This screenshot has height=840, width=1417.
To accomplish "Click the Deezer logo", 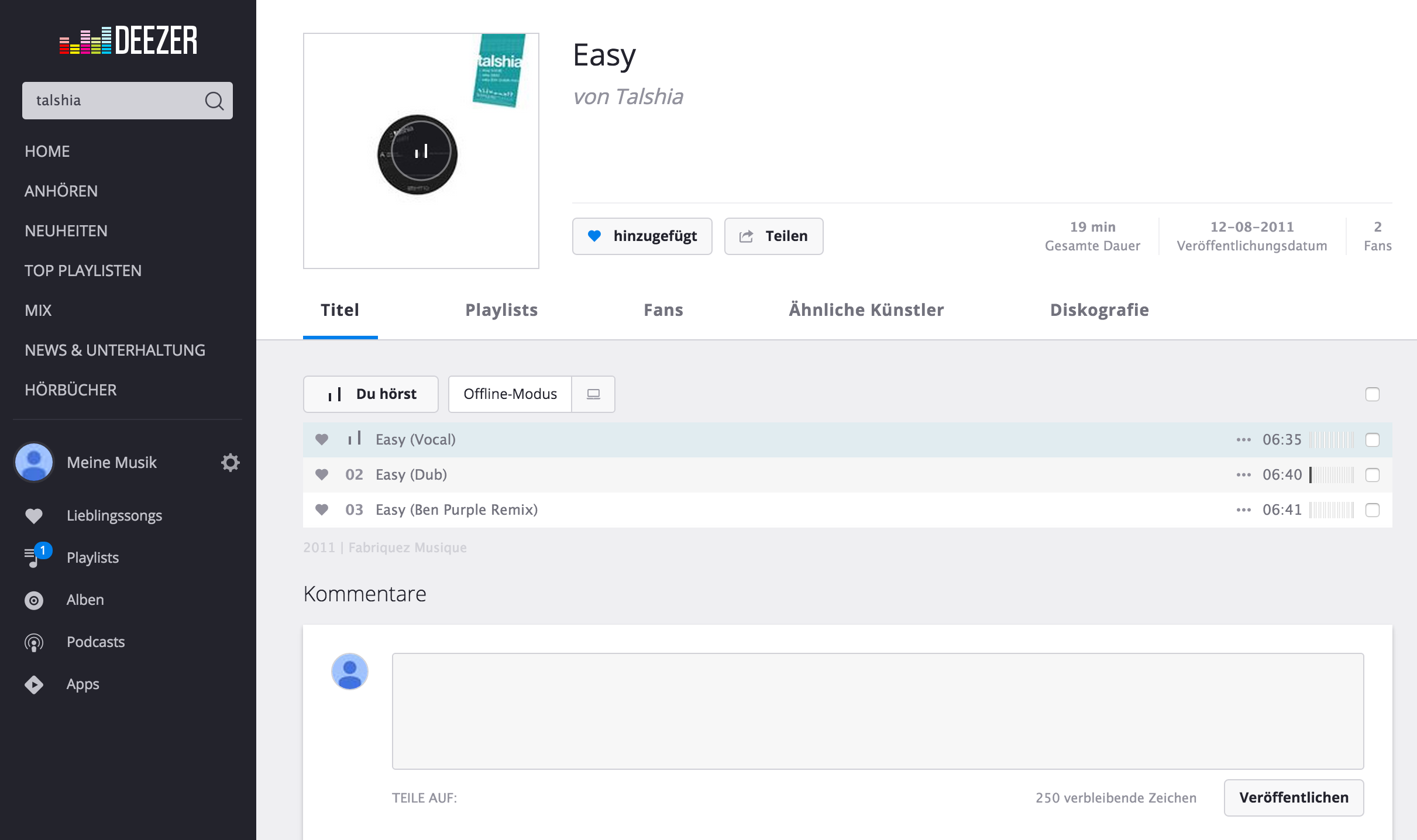I will 128,40.
